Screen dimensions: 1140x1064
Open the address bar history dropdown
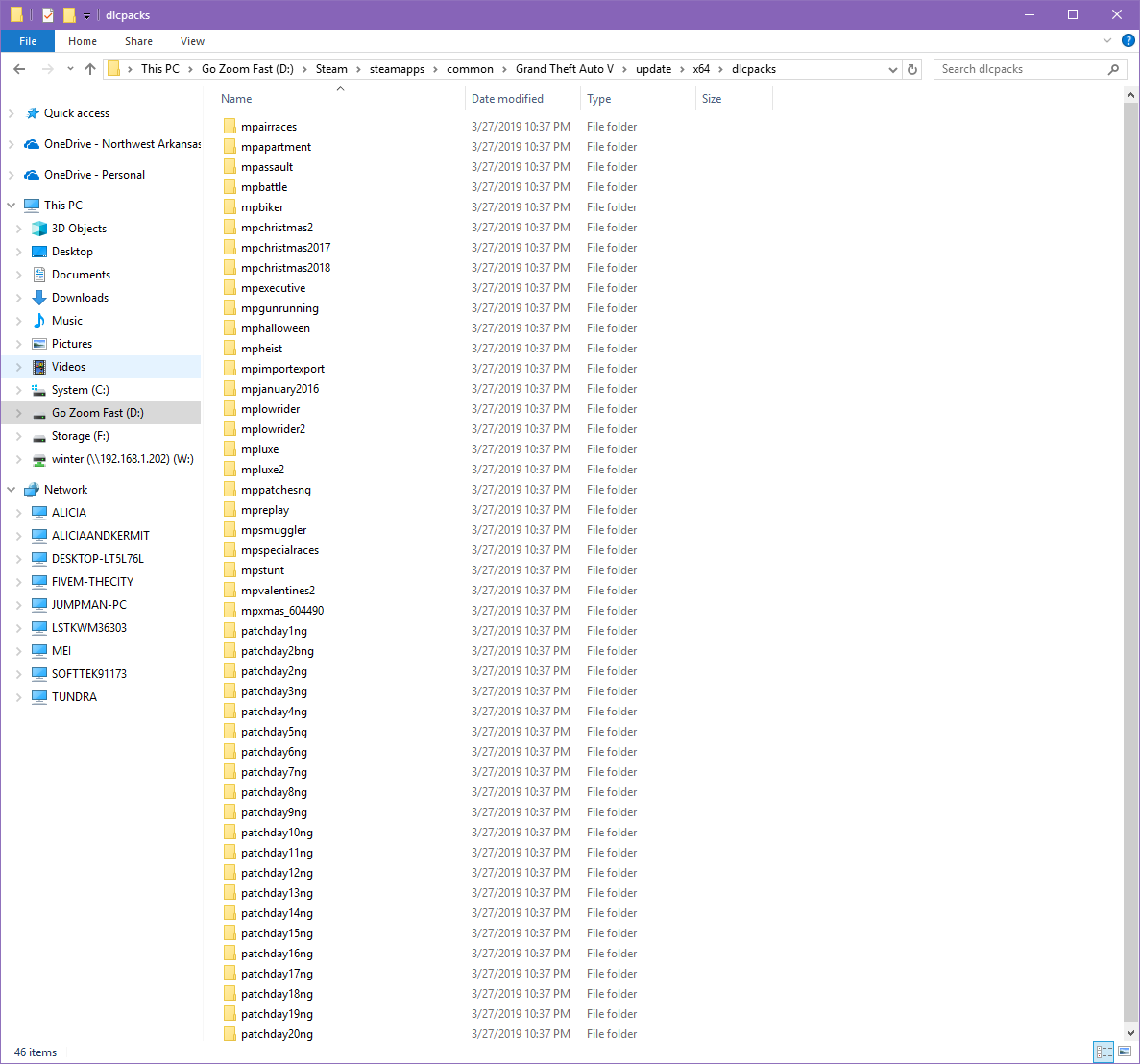coord(893,69)
